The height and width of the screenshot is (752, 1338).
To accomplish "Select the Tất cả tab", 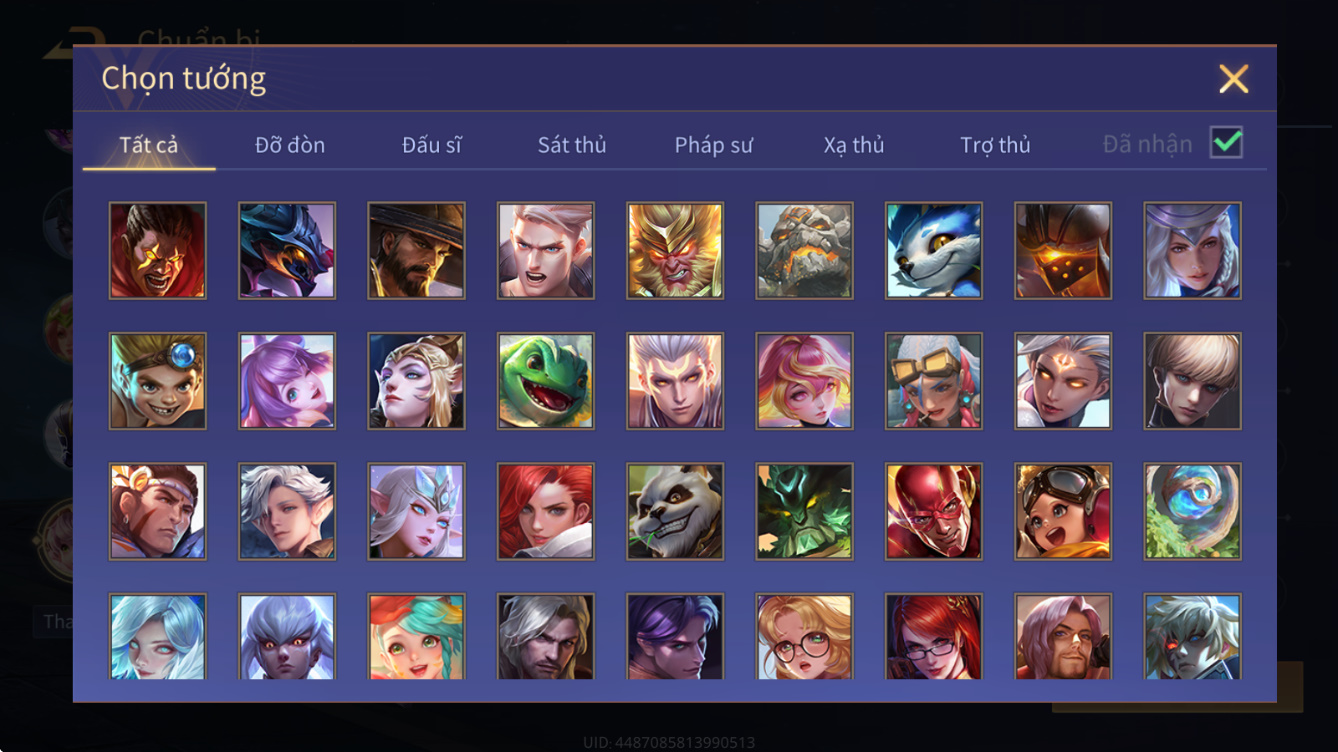I will pyautogui.click(x=149, y=145).
